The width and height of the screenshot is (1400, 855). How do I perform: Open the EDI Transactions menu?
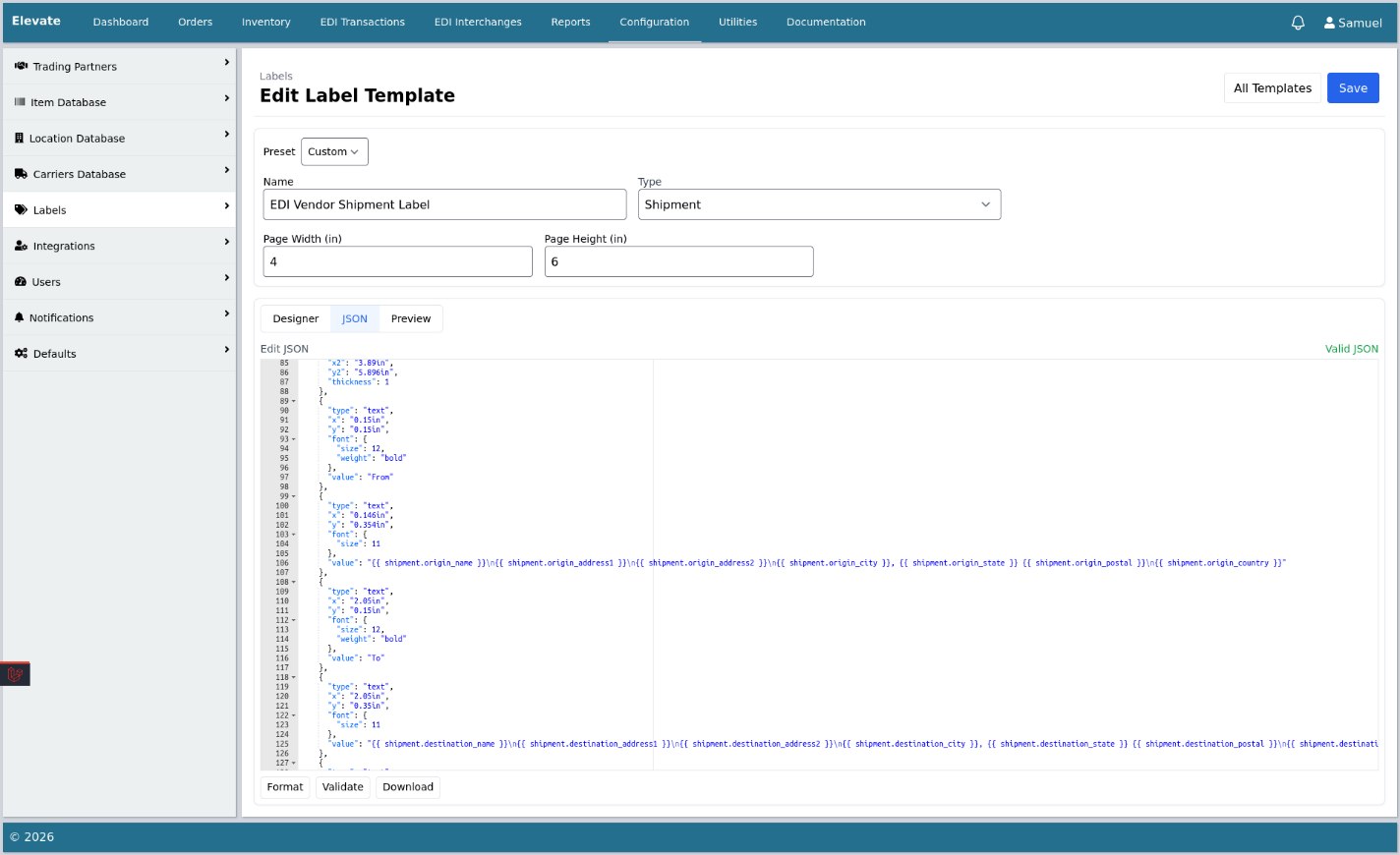point(362,22)
